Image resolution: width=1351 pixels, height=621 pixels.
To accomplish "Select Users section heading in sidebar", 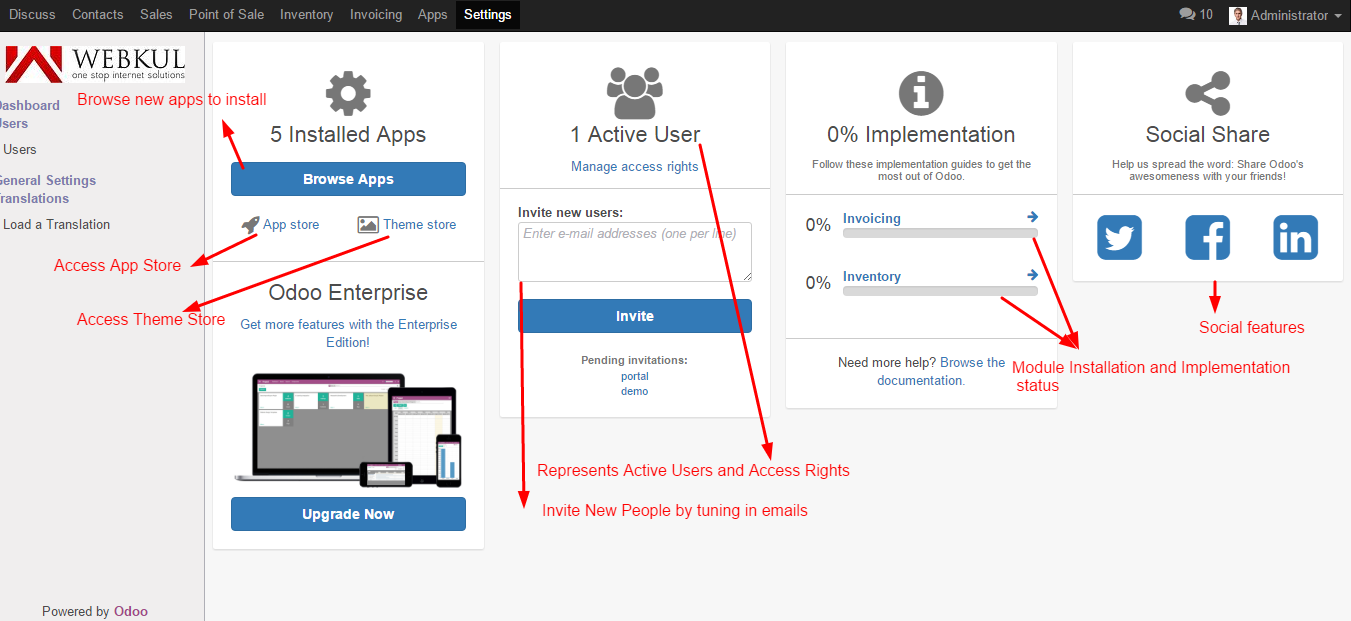I will pos(13,124).
